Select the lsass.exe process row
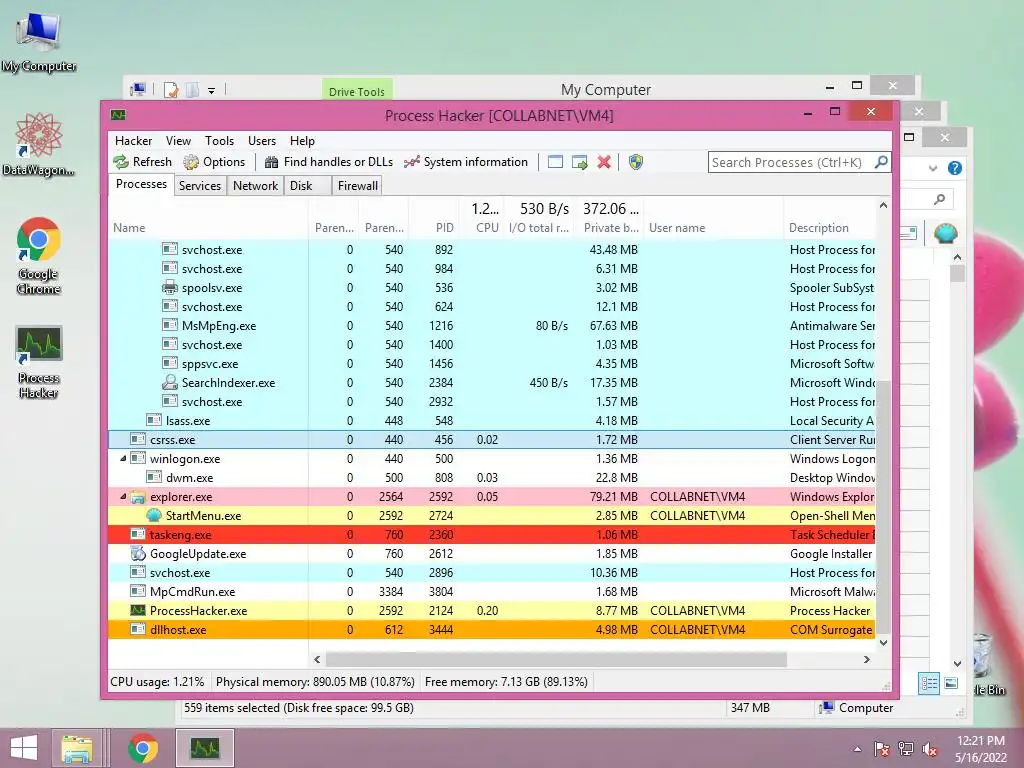The image size is (1024, 768). tap(492, 421)
